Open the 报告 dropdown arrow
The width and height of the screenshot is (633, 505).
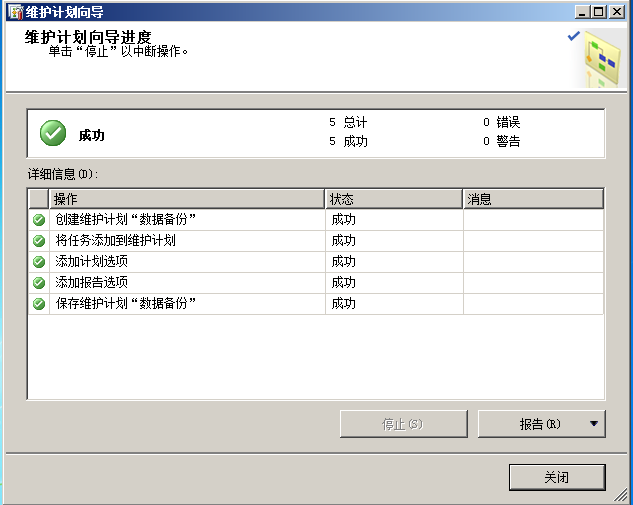[x=594, y=424]
